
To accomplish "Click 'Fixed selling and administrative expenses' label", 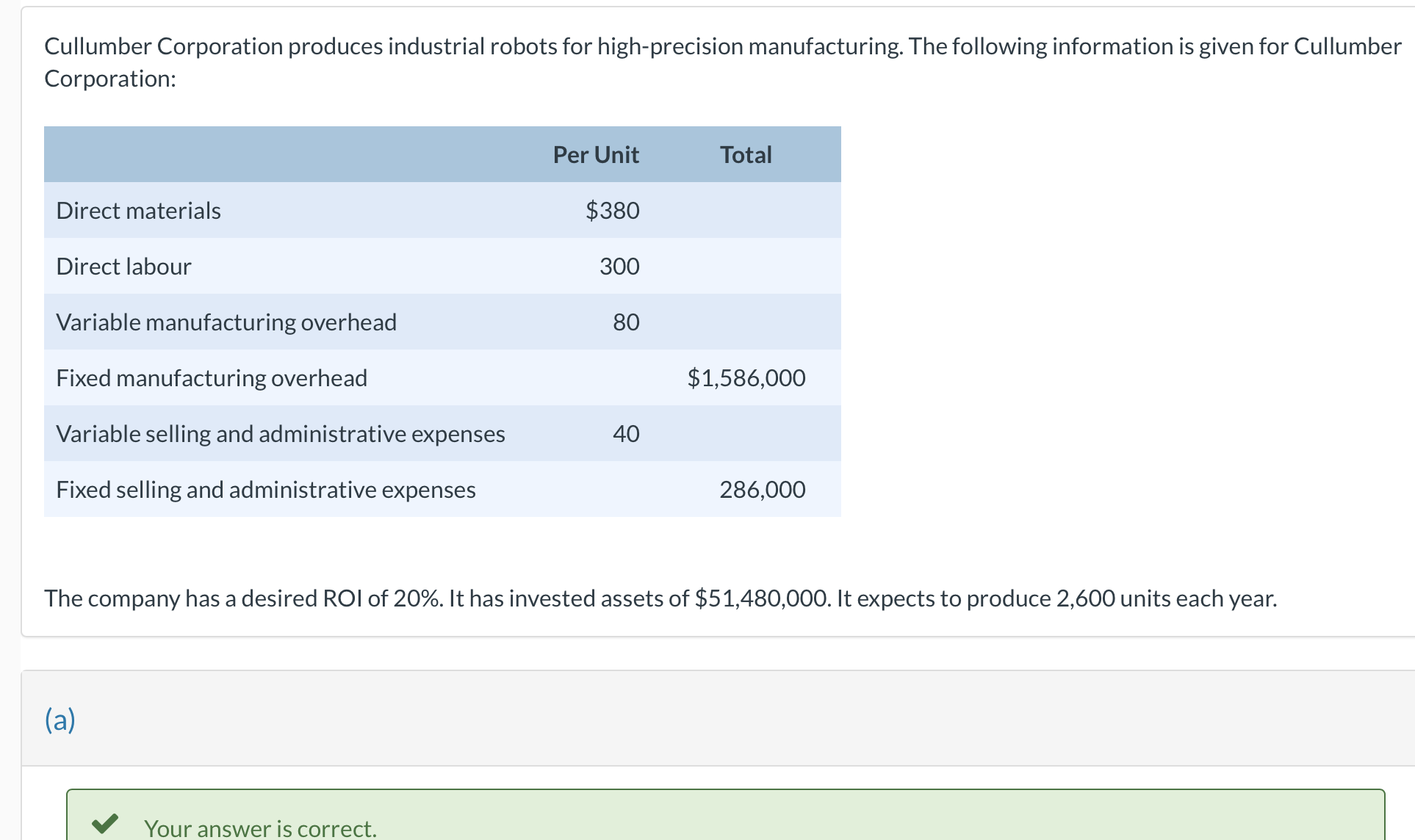I will [x=266, y=490].
